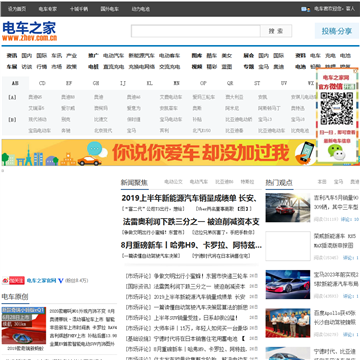Click 设为首页 in the top bar
Image resolution: width=360 pixels, height=360 pixels.
click(x=17, y=9)
